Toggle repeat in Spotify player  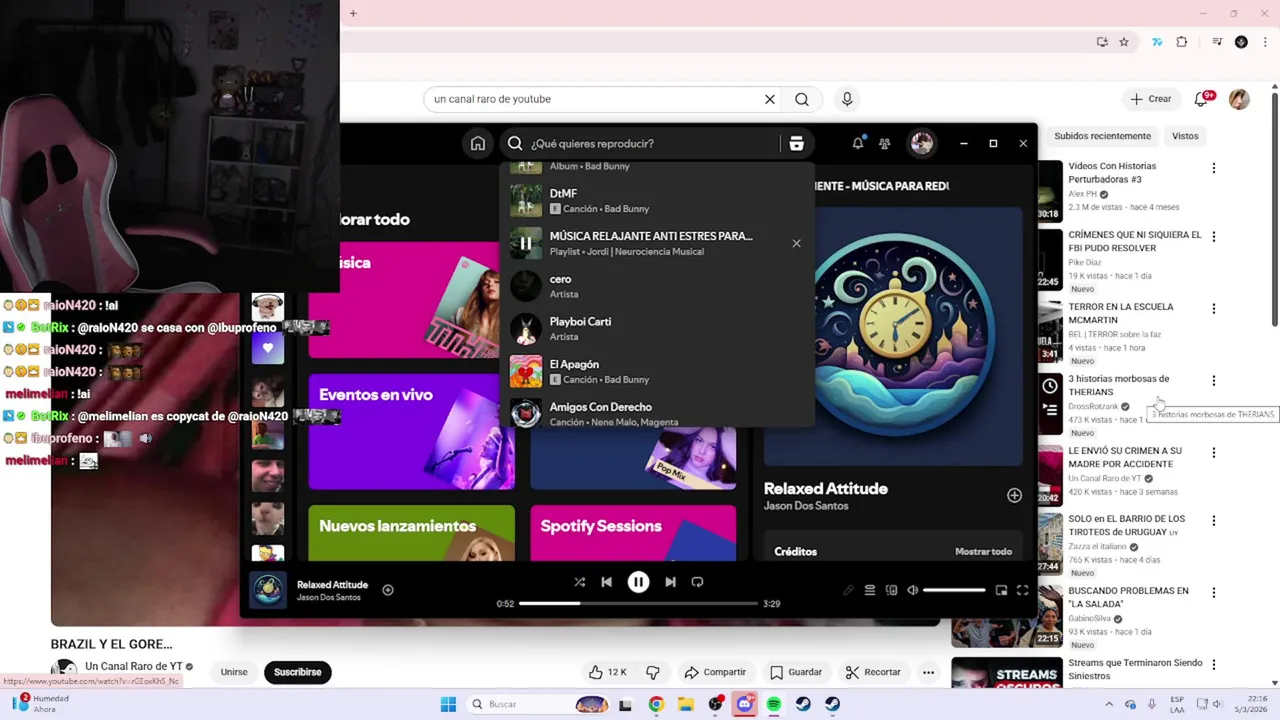[x=697, y=582]
